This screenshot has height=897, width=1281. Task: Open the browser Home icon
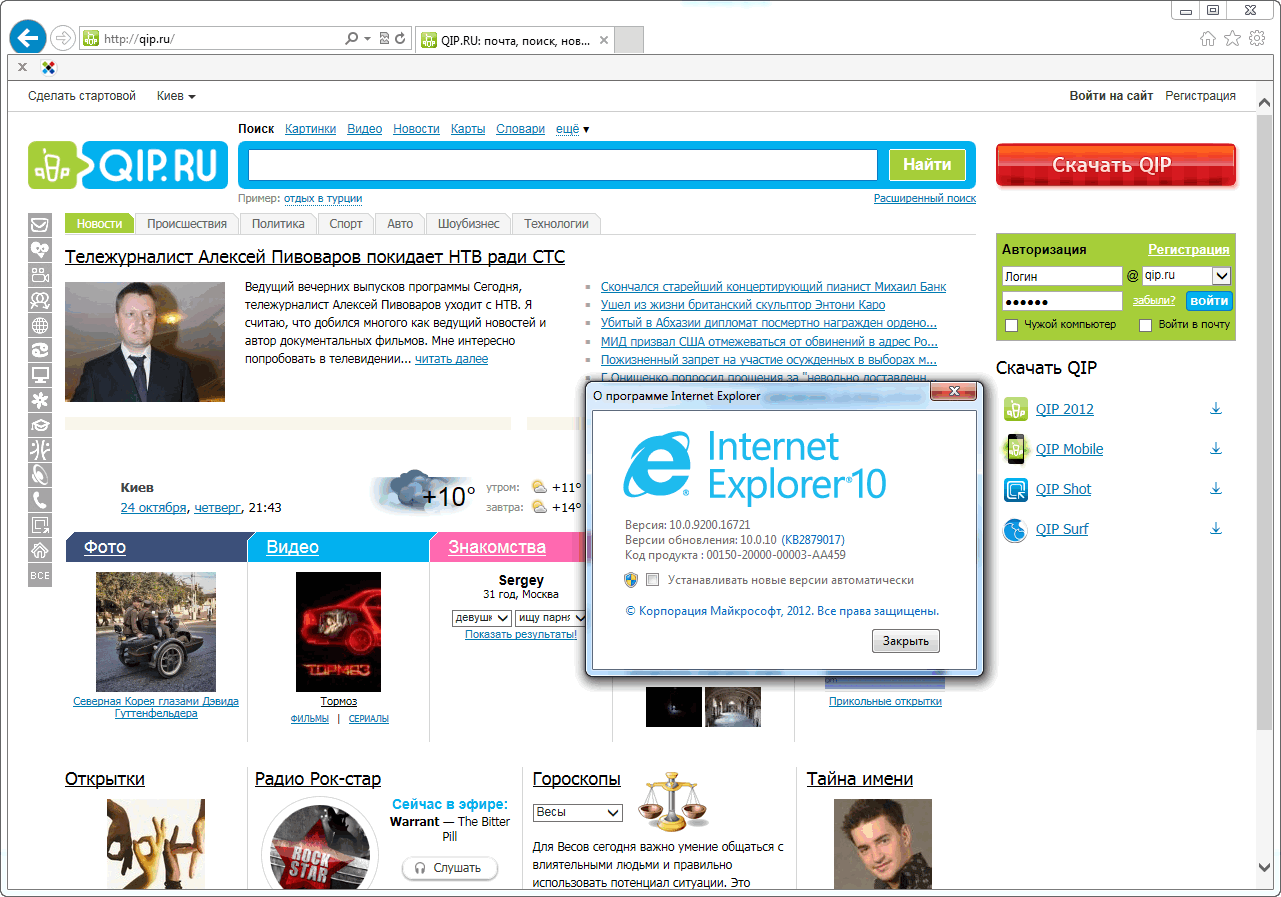tap(1208, 38)
